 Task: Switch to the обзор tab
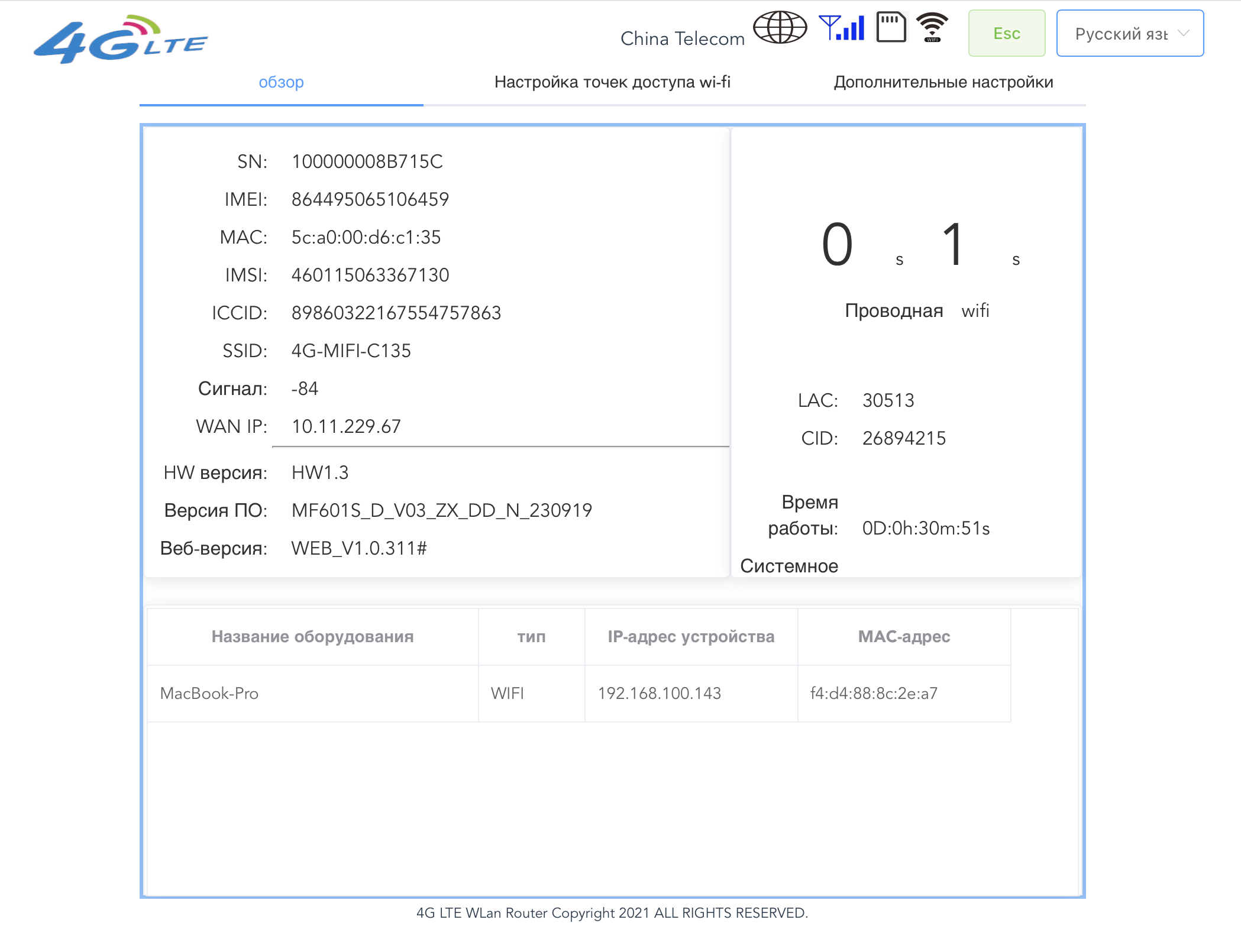click(281, 82)
